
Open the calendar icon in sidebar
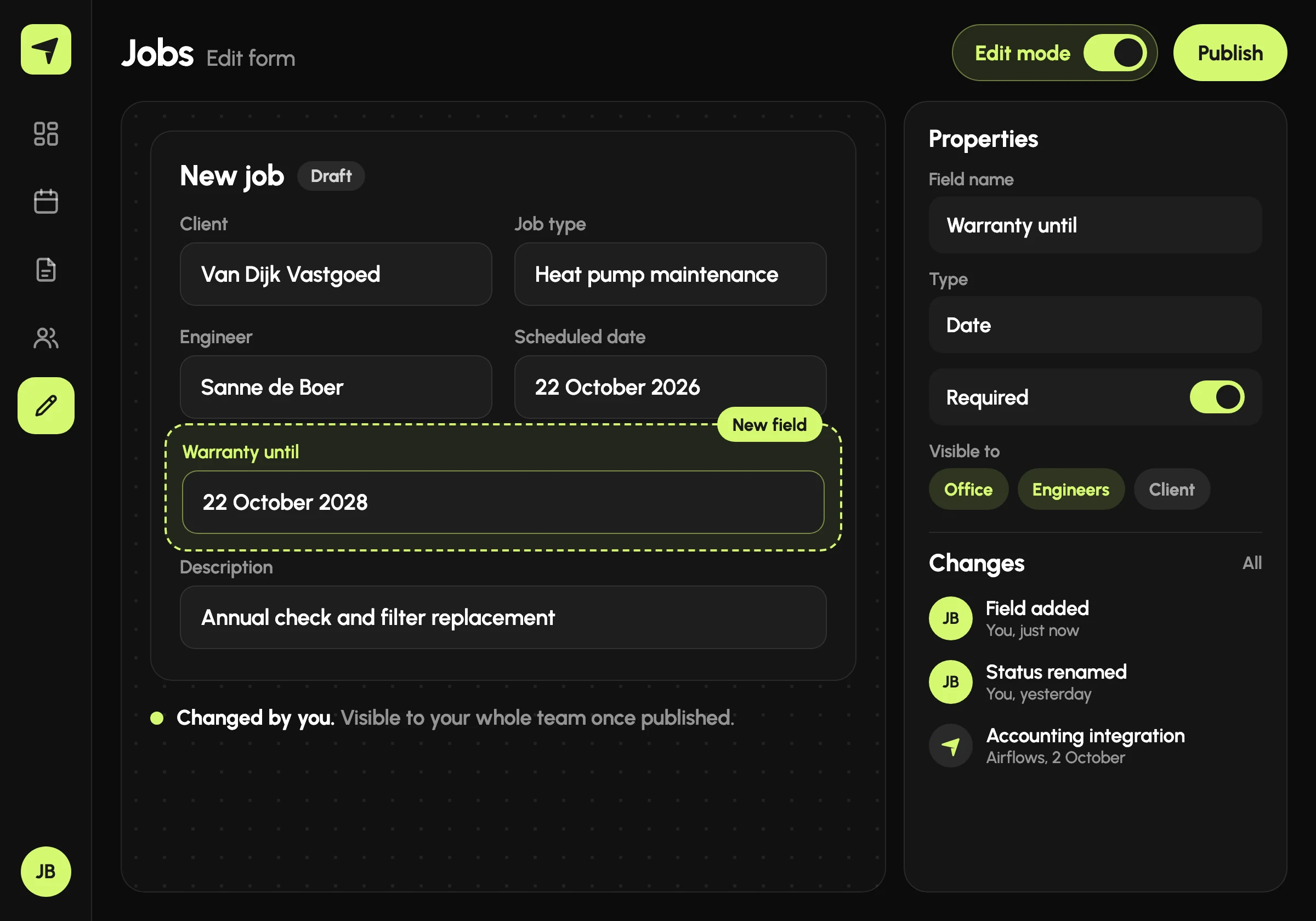pyautogui.click(x=46, y=201)
